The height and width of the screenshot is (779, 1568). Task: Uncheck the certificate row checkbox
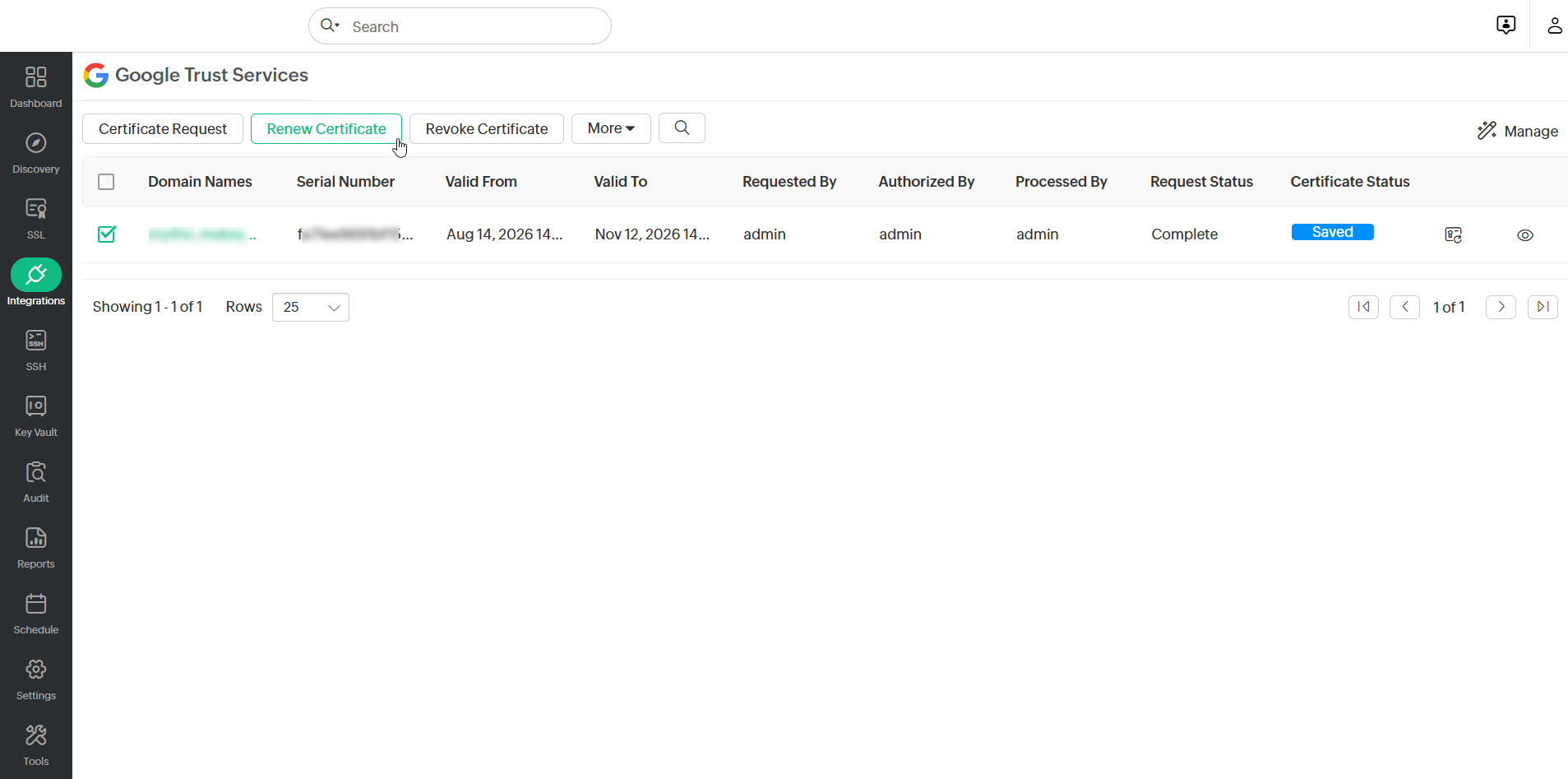coord(106,234)
